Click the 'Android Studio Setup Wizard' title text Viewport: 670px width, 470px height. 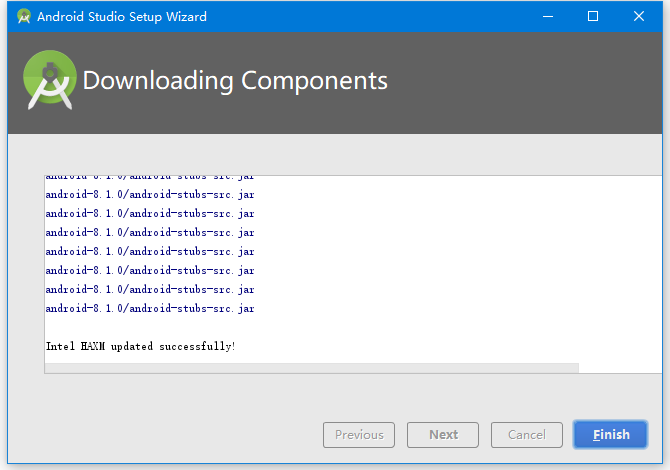pyautogui.click(x=122, y=16)
